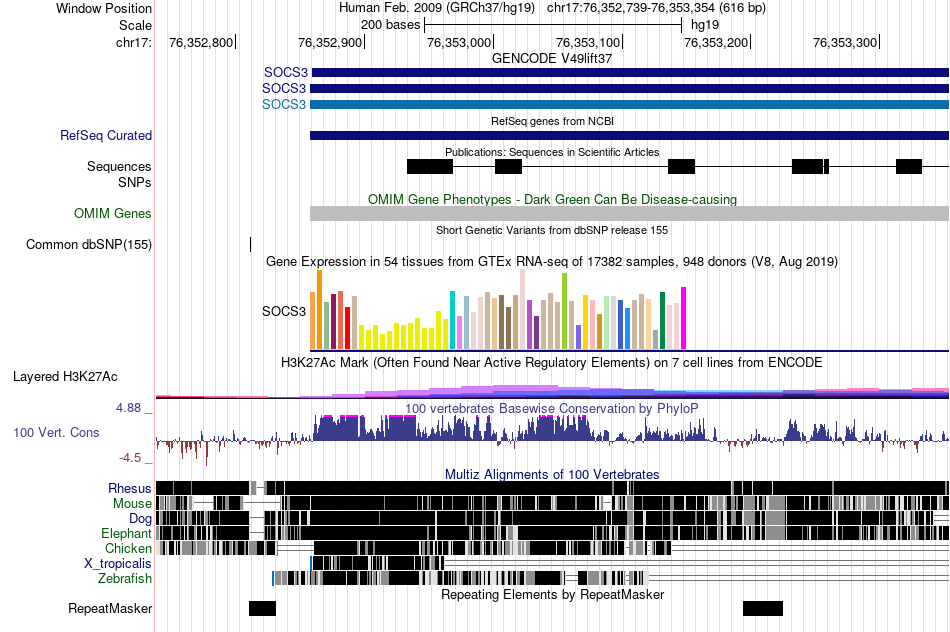Click the first dark-blue SOCS3 GENCODE transcript label
The height and width of the screenshot is (632, 950).
(x=286, y=72)
